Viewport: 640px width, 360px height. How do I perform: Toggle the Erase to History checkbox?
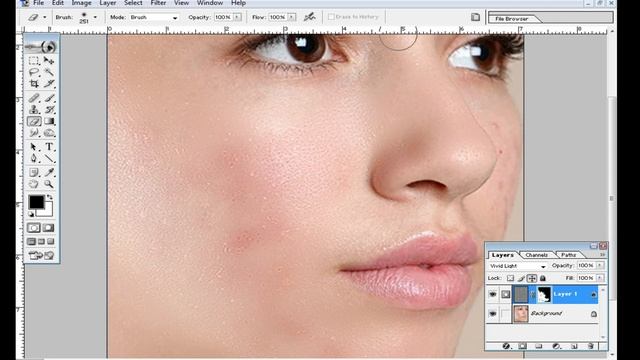click(x=331, y=17)
